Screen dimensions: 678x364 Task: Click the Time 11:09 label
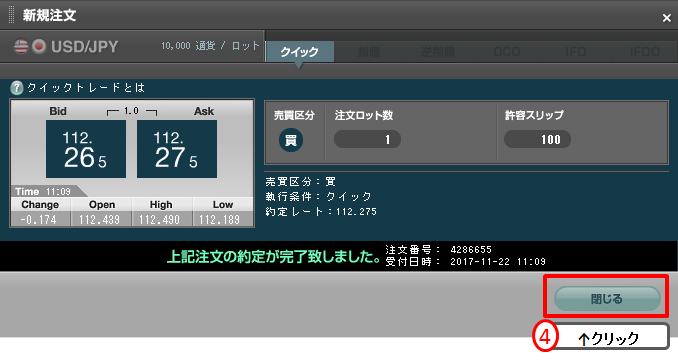pos(43,191)
